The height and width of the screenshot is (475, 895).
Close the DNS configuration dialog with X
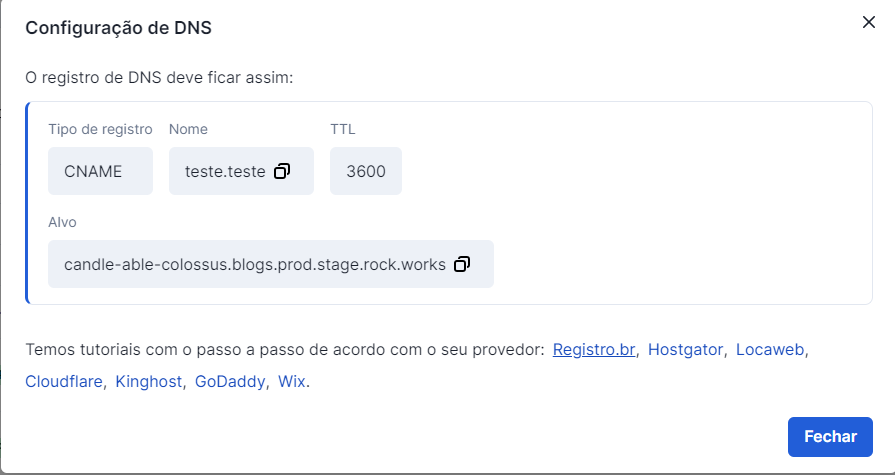868,22
